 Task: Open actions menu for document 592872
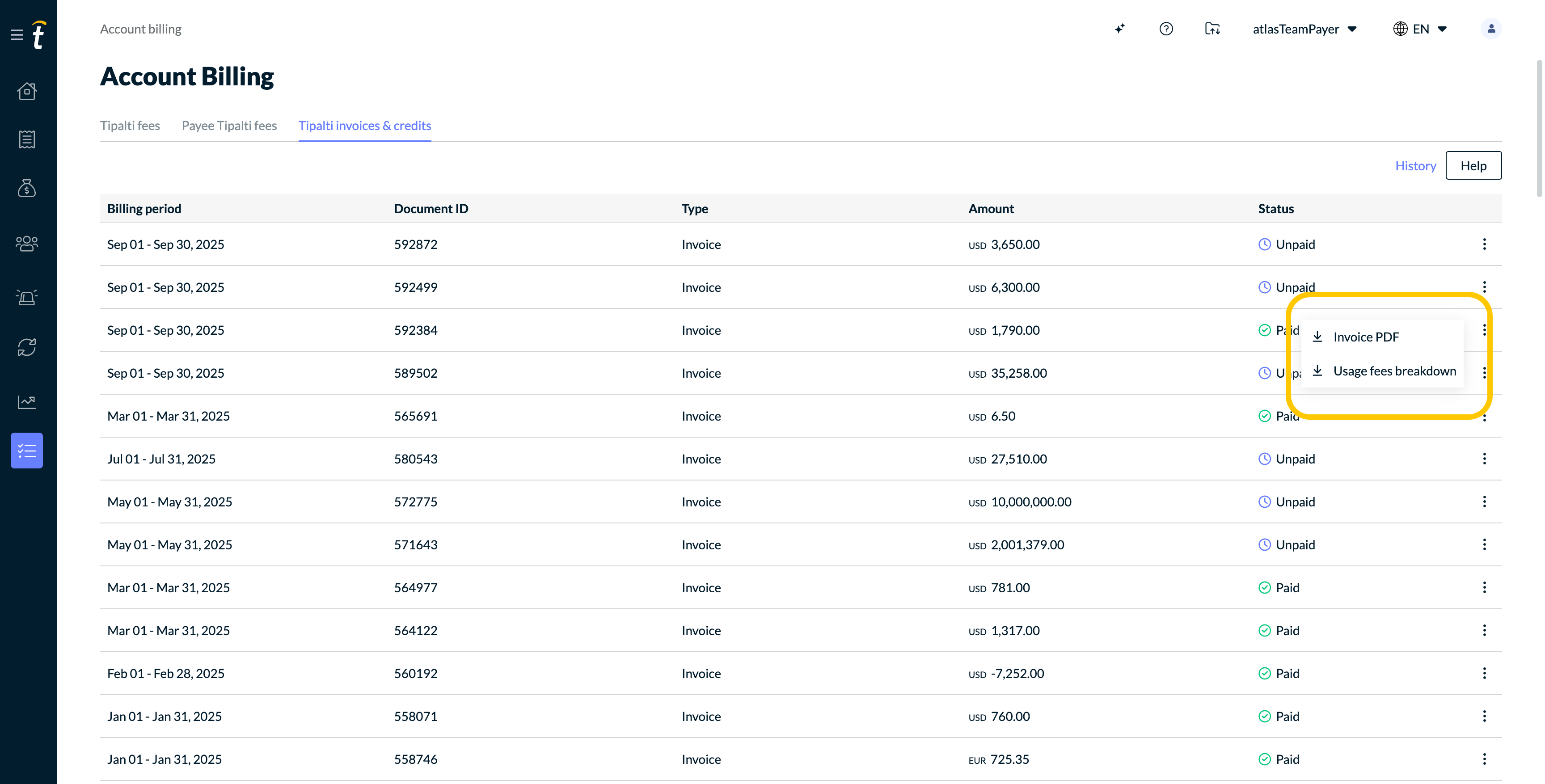(x=1484, y=244)
